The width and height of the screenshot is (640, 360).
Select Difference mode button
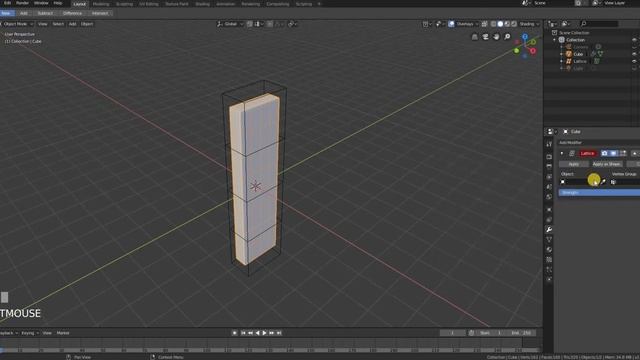pyautogui.click(x=72, y=13)
